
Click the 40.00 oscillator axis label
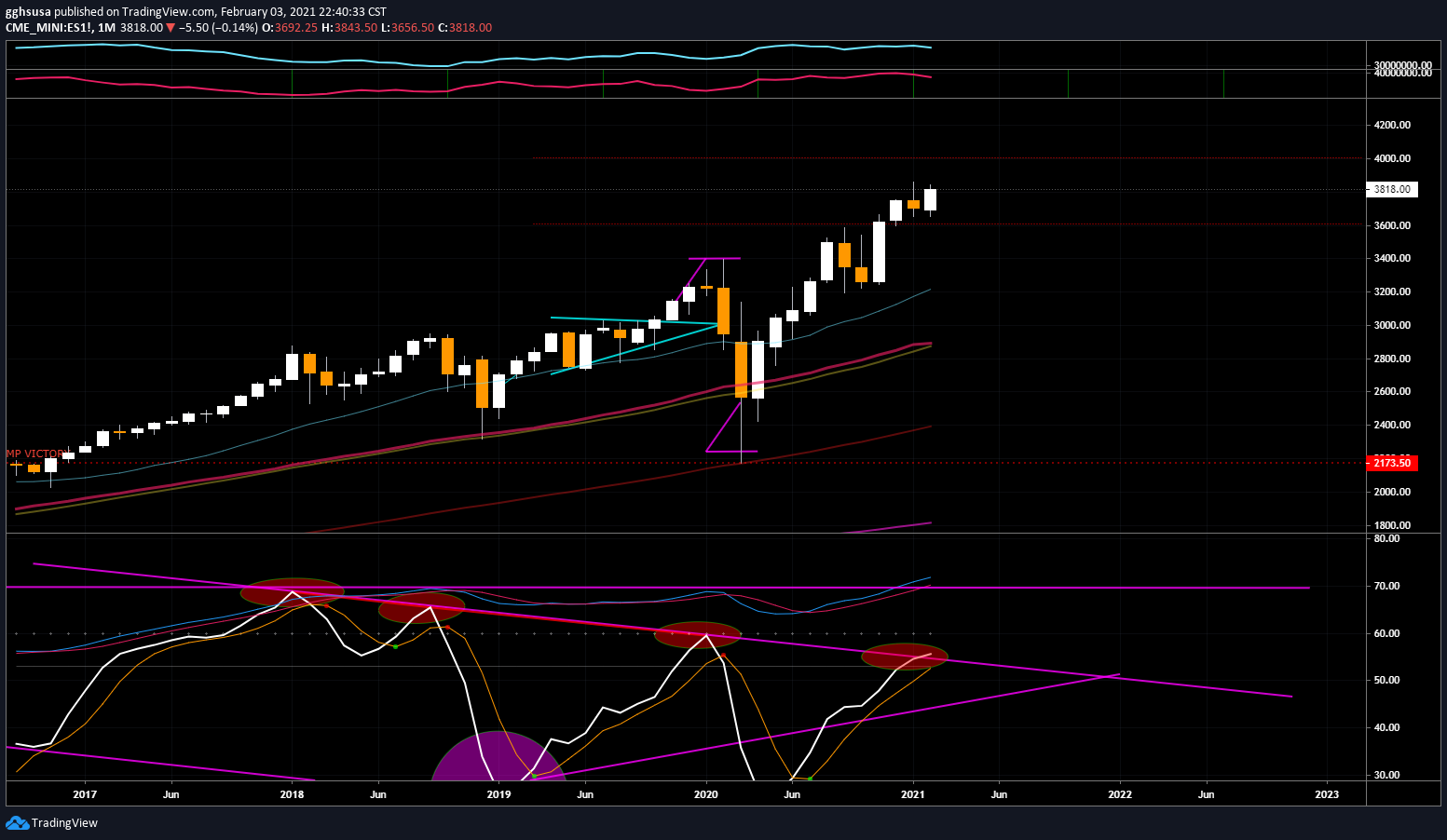click(x=1386, y=727)
